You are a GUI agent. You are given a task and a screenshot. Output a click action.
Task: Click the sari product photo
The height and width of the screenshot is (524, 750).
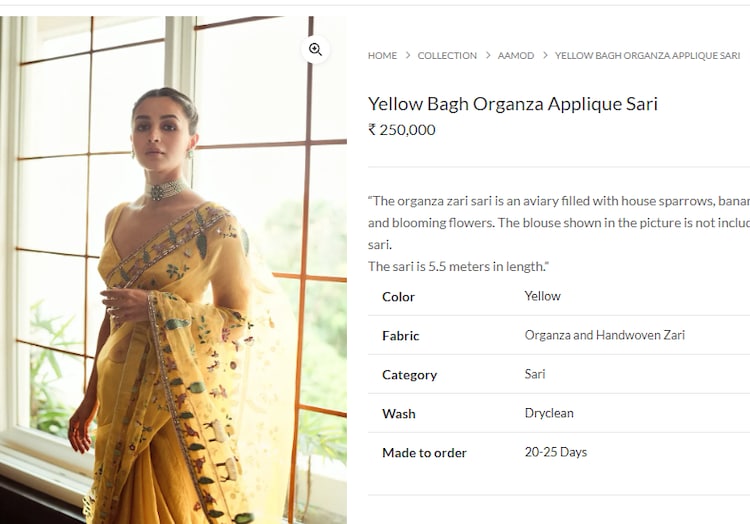tap(173, 270)
